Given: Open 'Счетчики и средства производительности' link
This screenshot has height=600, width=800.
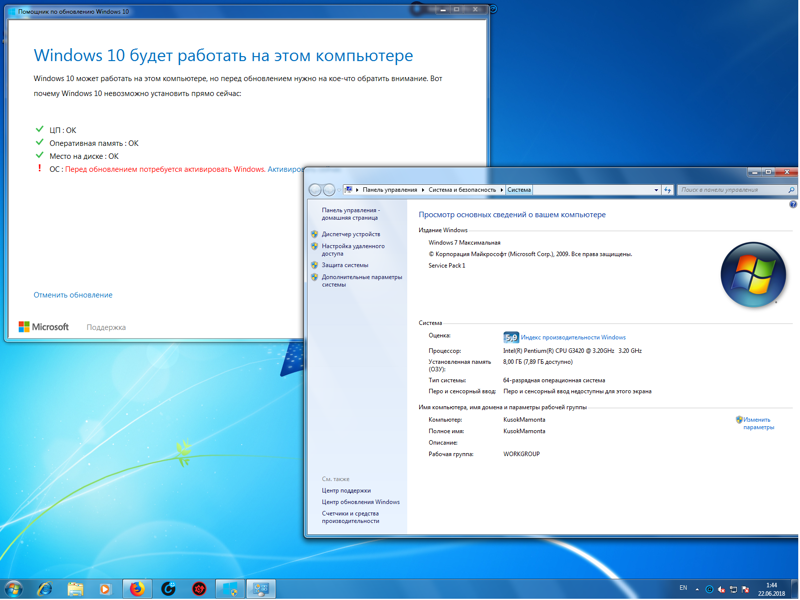Looking at the screenshot, I should (351, 517).
